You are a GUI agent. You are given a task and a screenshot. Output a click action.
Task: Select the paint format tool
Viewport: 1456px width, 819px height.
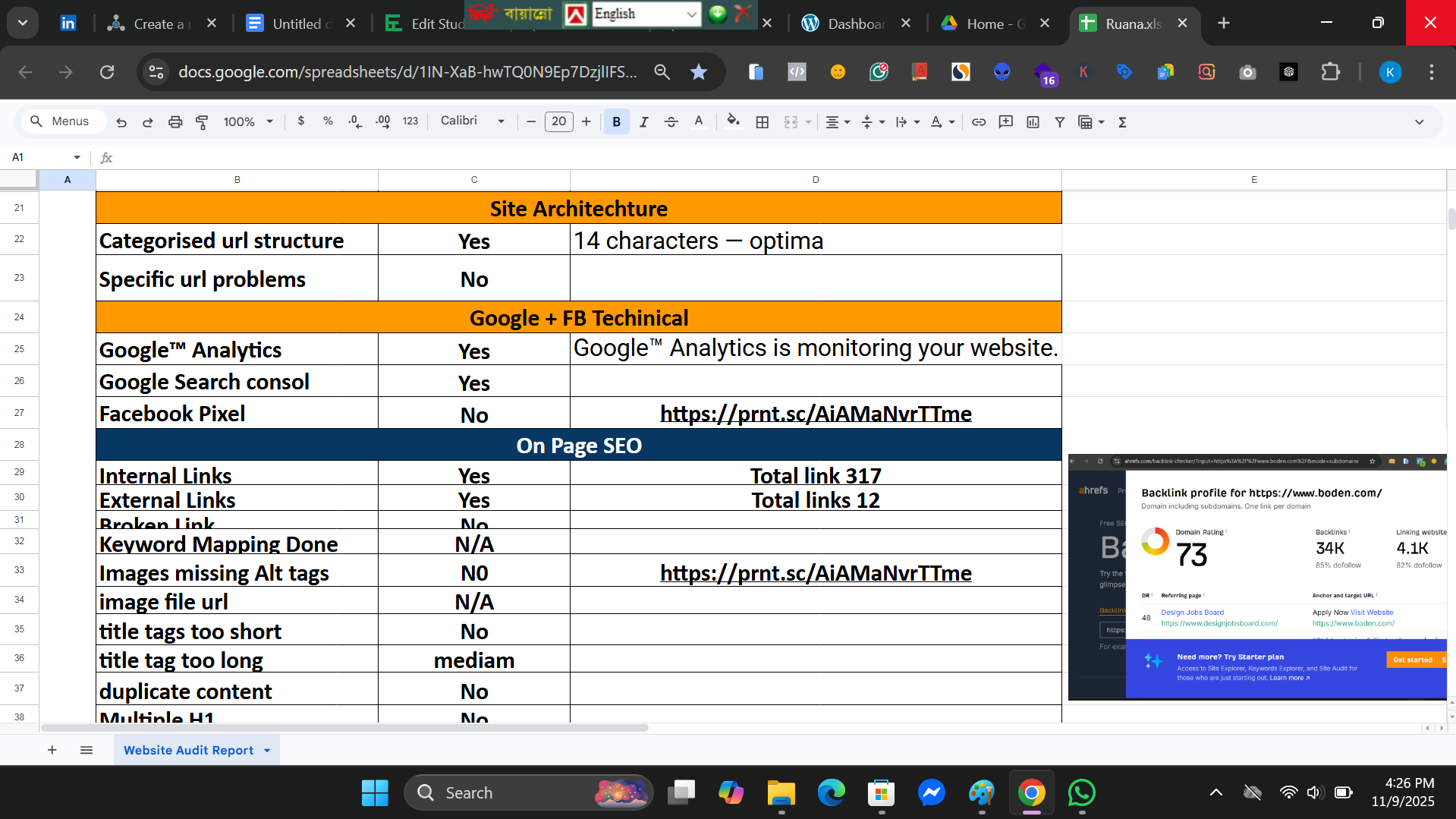click(x=202, y=121)
